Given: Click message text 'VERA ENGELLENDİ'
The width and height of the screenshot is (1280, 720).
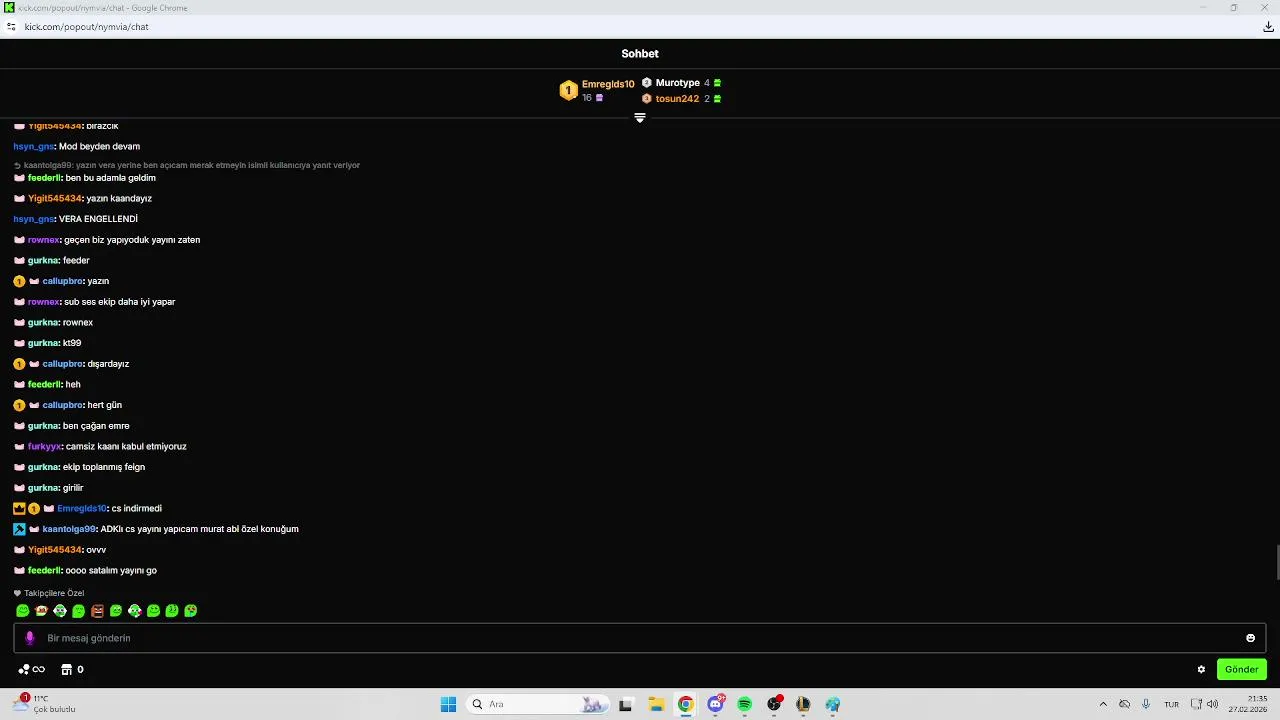Looking at the screenshot, I should tap(98, 219).
